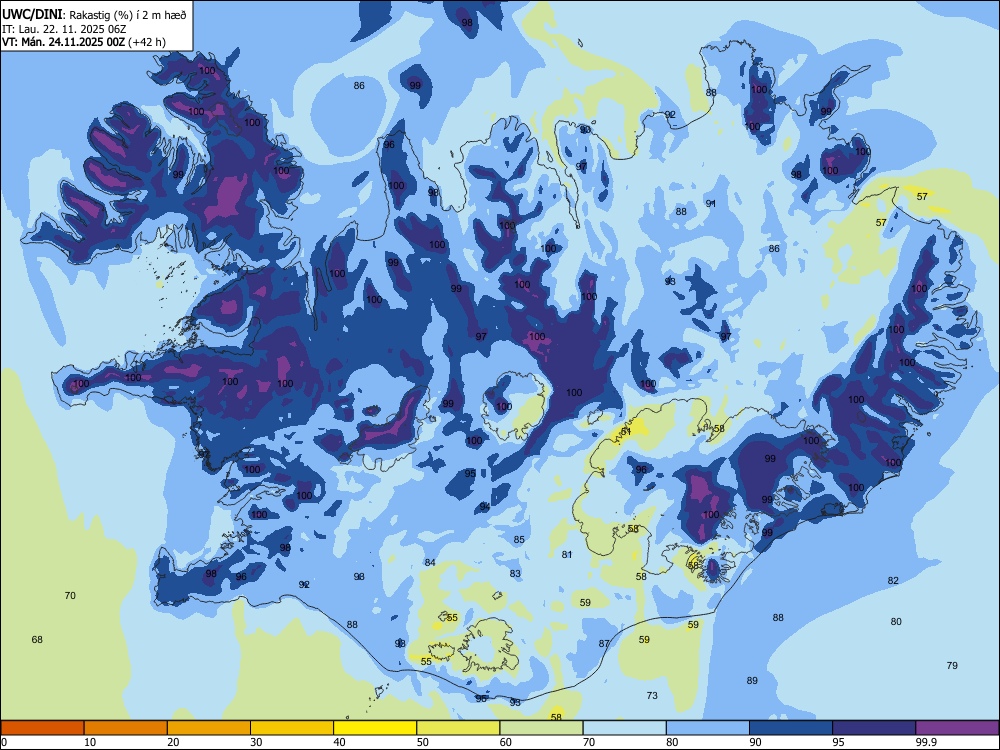
Task: Select the 20–30 legend color block
Action: (209, 728)
